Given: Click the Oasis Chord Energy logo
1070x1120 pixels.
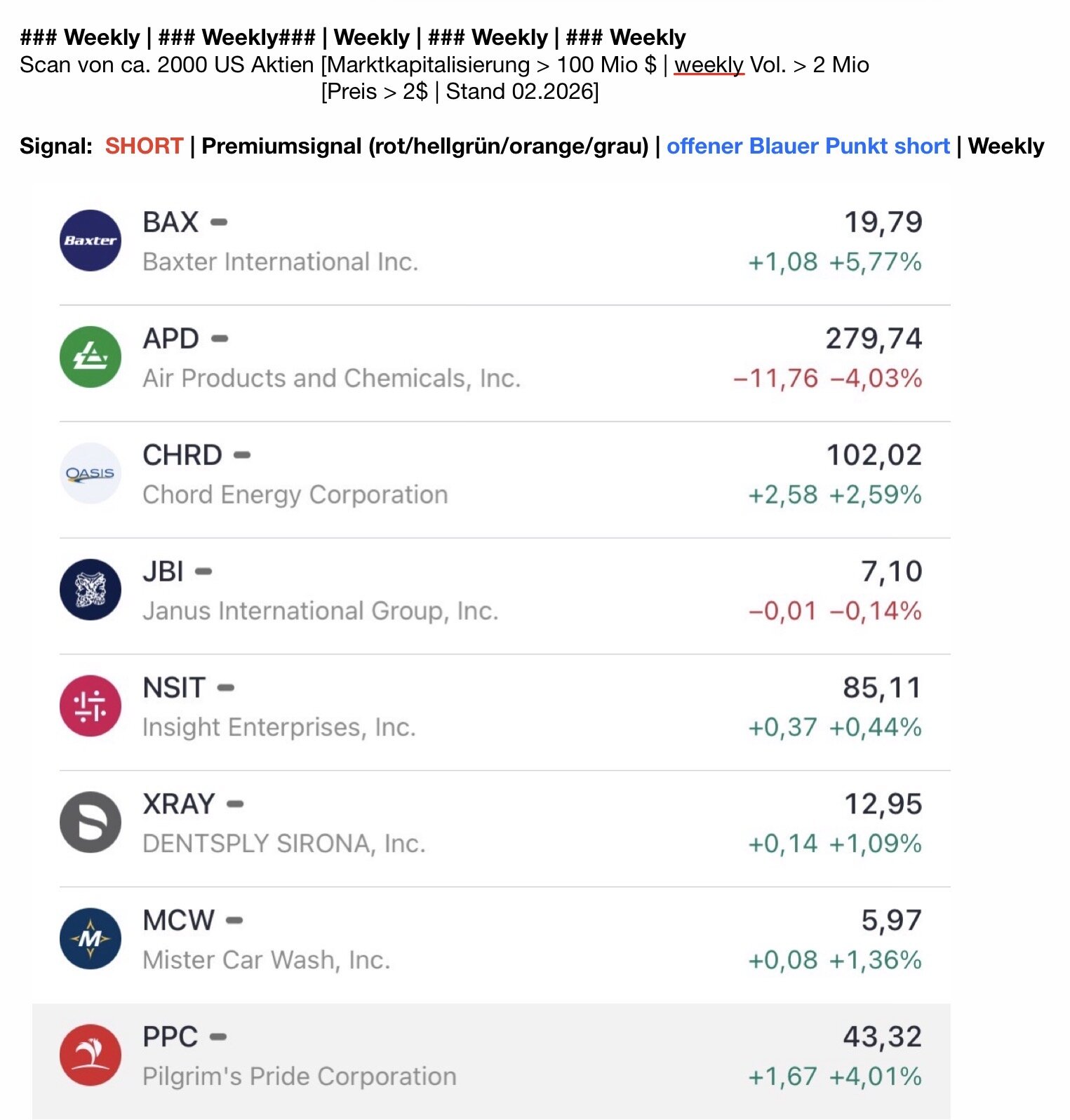Looking at the screenshot, I should pos(91,473).
